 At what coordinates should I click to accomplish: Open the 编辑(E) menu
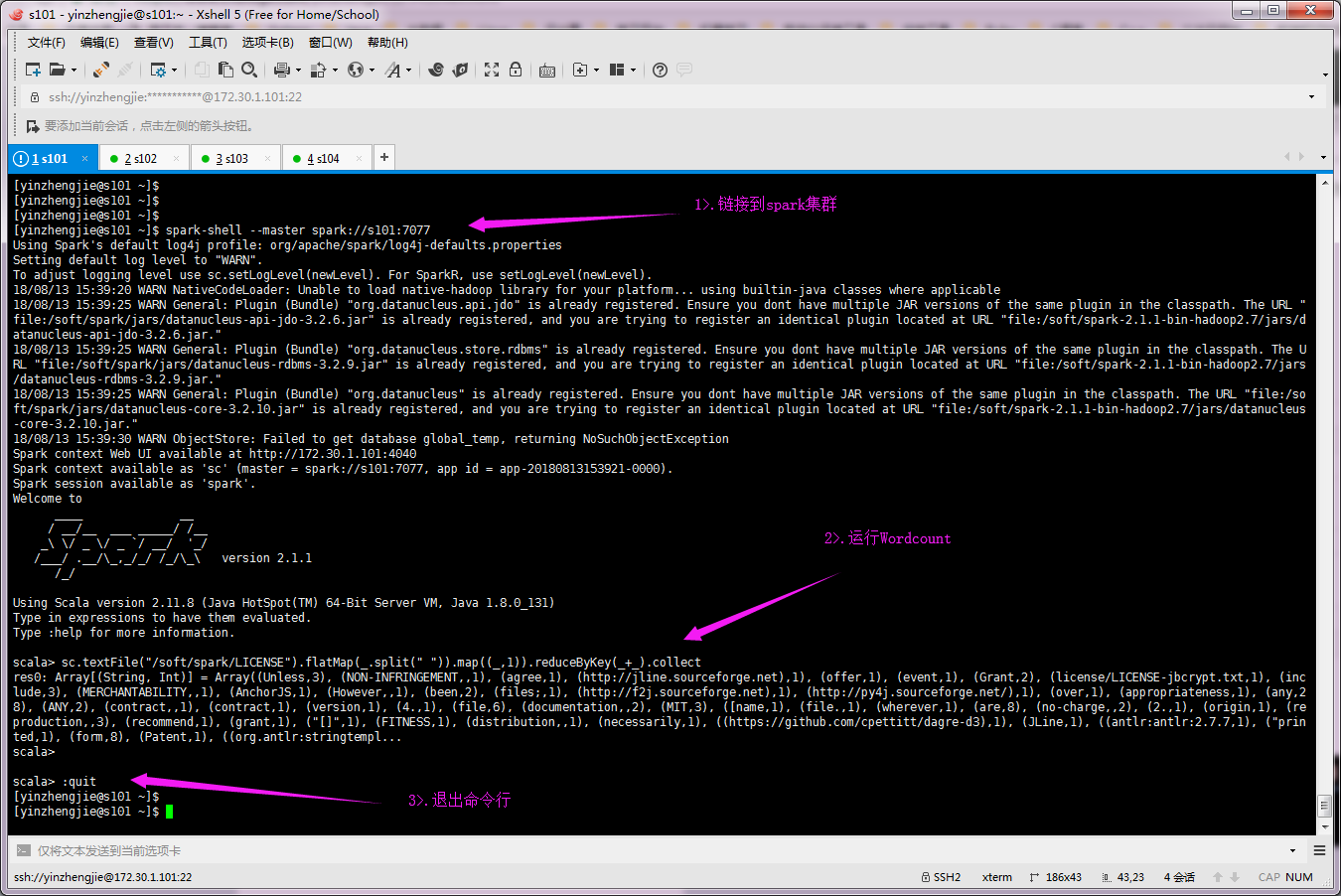[x=99, y=43]
